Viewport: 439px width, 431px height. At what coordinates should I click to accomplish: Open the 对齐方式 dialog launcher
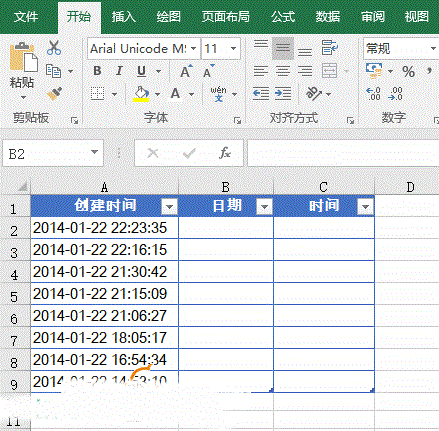coord(350,120)
